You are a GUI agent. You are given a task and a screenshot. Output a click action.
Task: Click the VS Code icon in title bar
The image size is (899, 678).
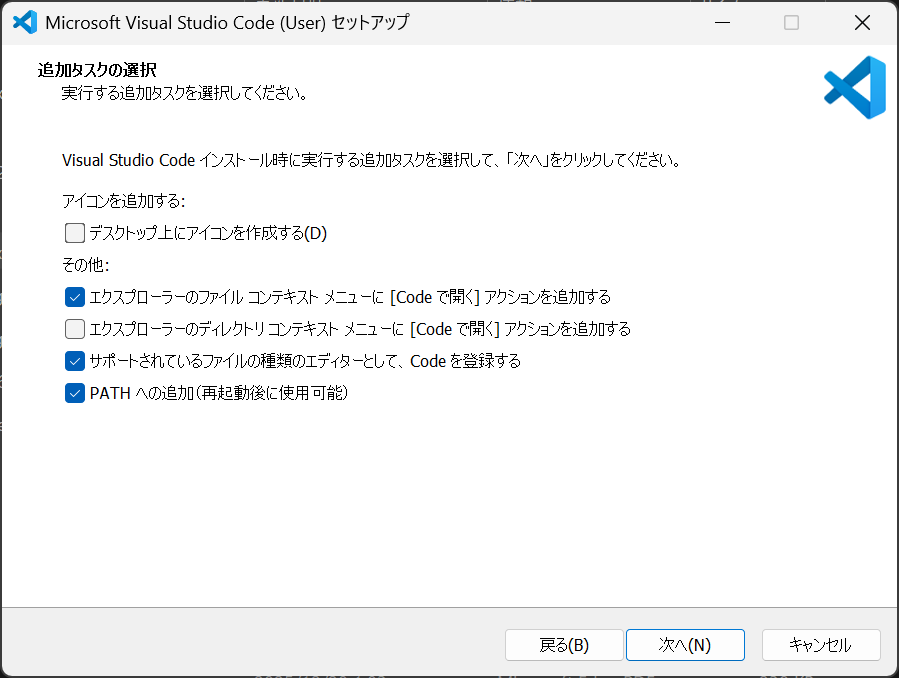coord(25,22)
